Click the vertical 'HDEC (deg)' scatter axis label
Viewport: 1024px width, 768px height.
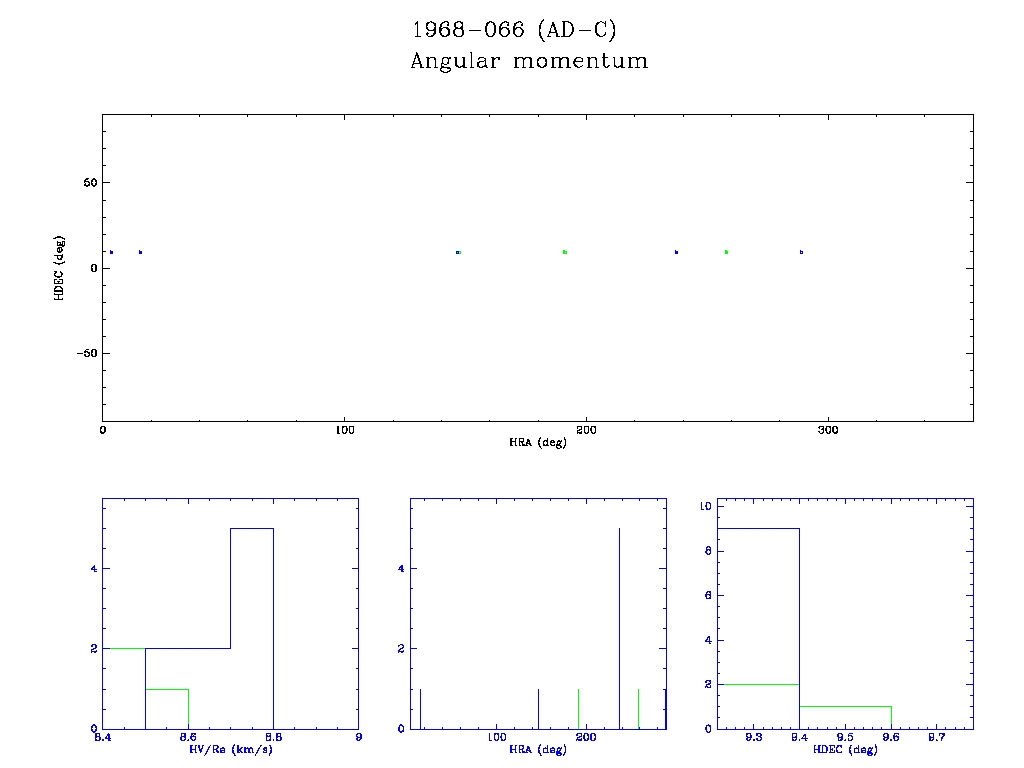coord(60,267)
